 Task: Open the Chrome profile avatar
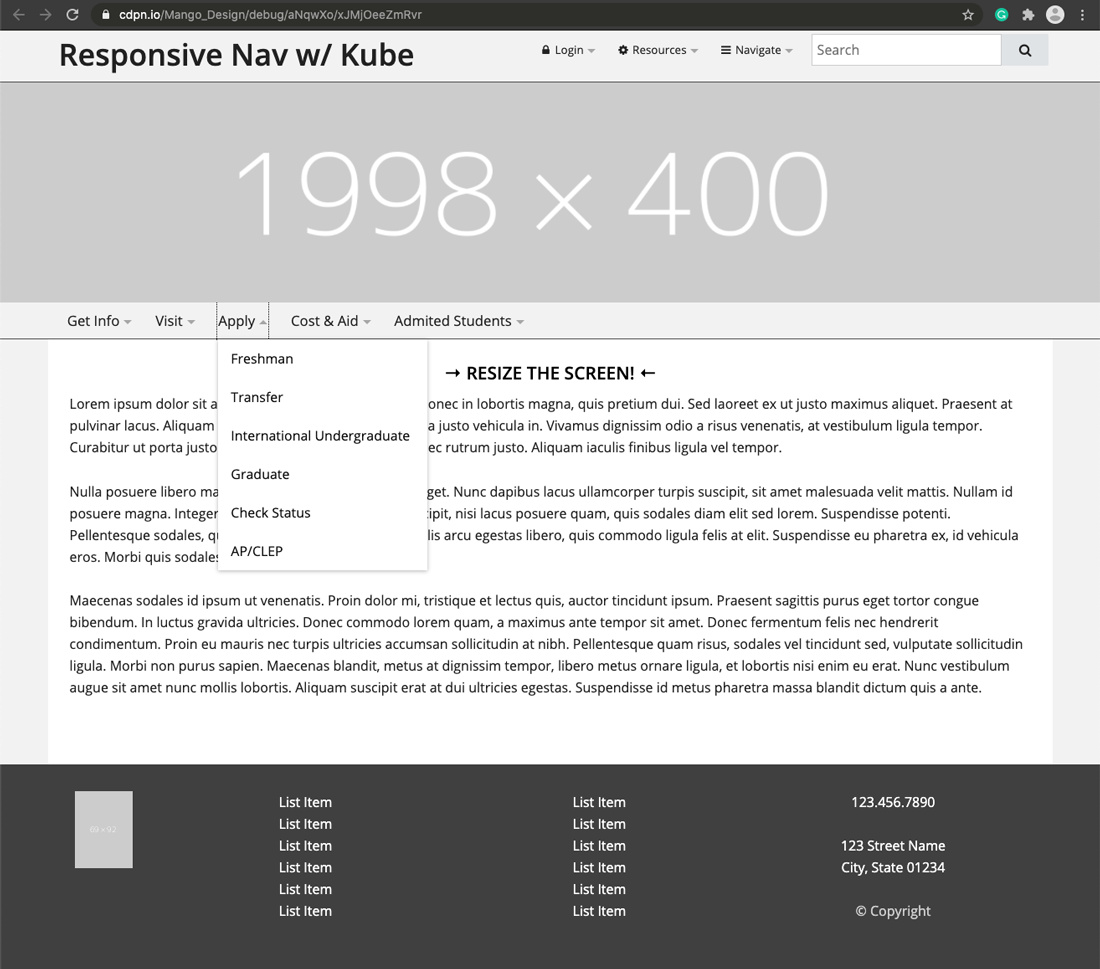coord(1055,15)
